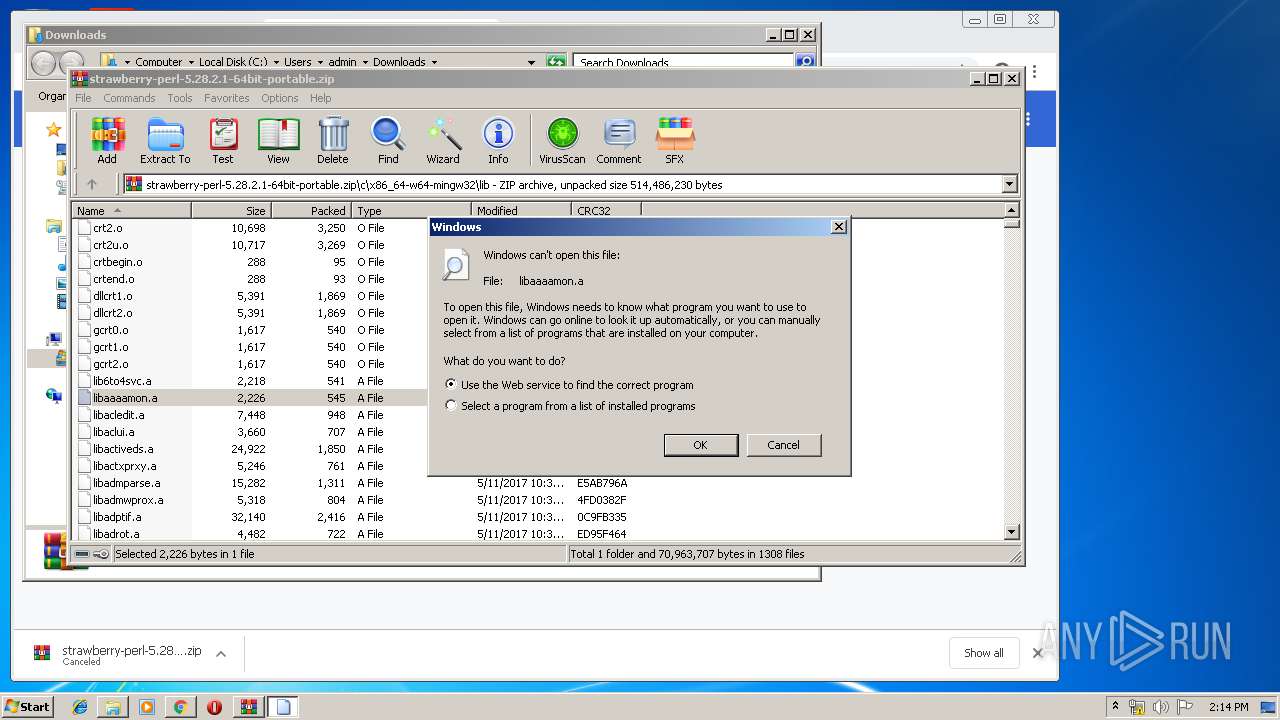Click the SFX toolbar icon
This screenshot has height=720, width=1280.
pyautogui.click(x=675, y=141)
